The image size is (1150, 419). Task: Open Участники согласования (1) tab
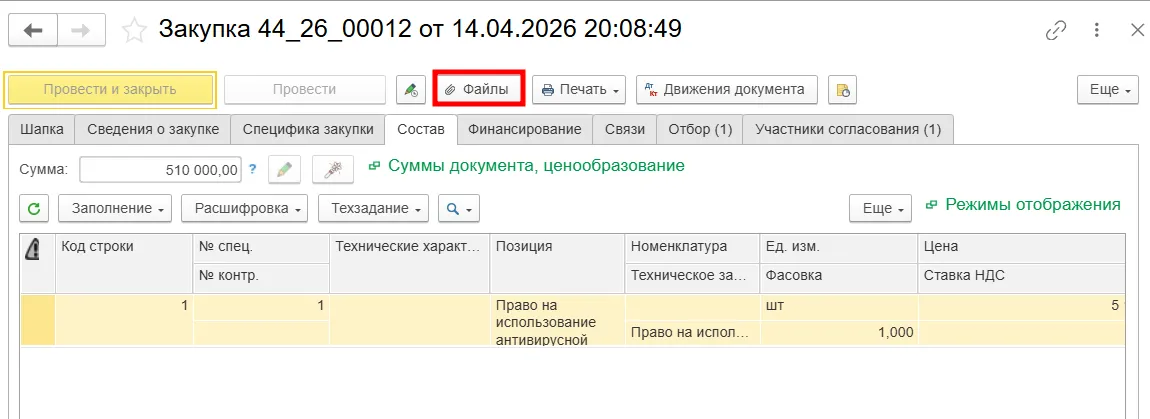coord(848,129)
